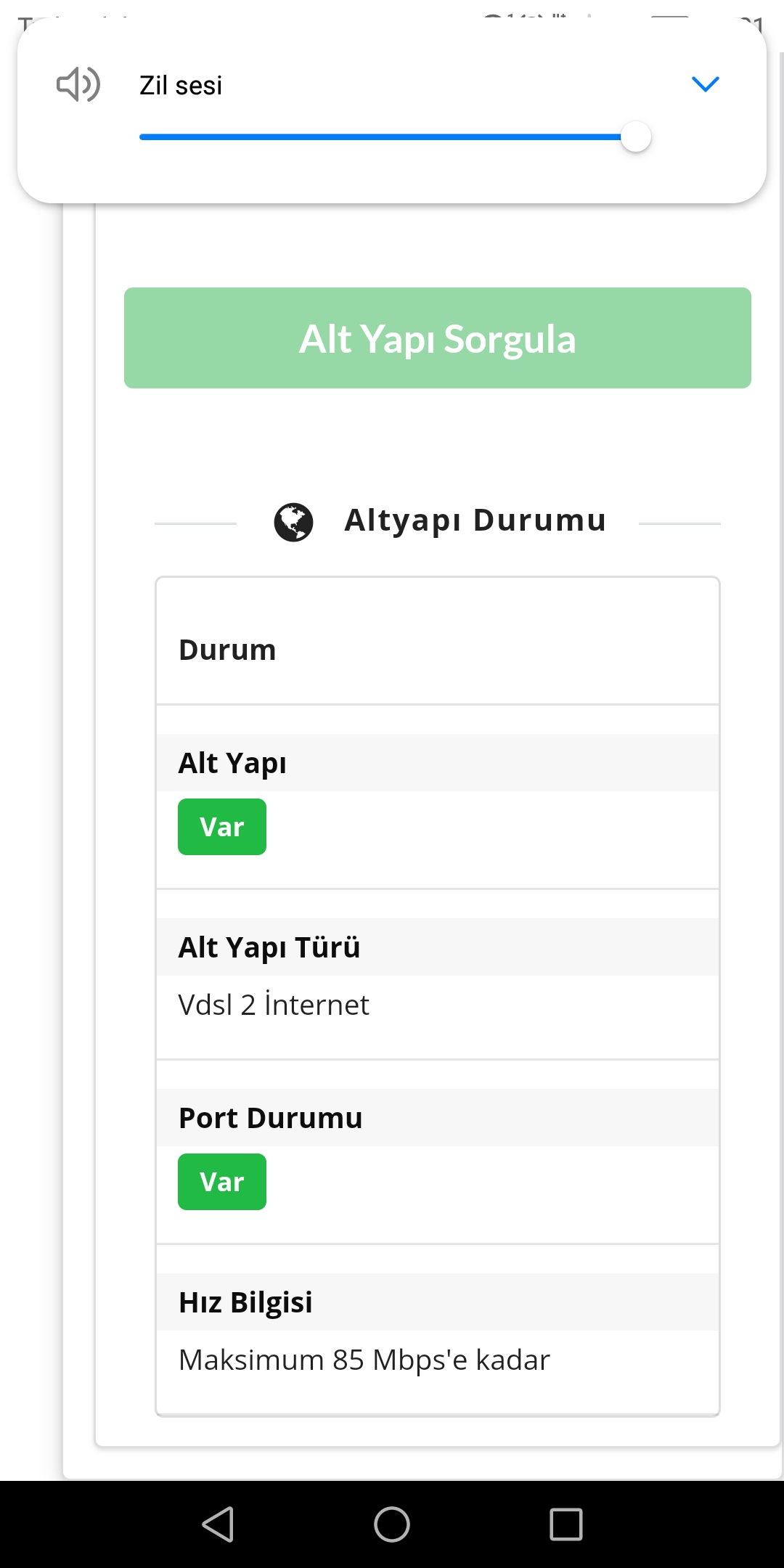This screenshot has width=784, height=1568.
Task: Tap Maksimum 85 Mbps'e kadar text
Action: (364, 1360)
